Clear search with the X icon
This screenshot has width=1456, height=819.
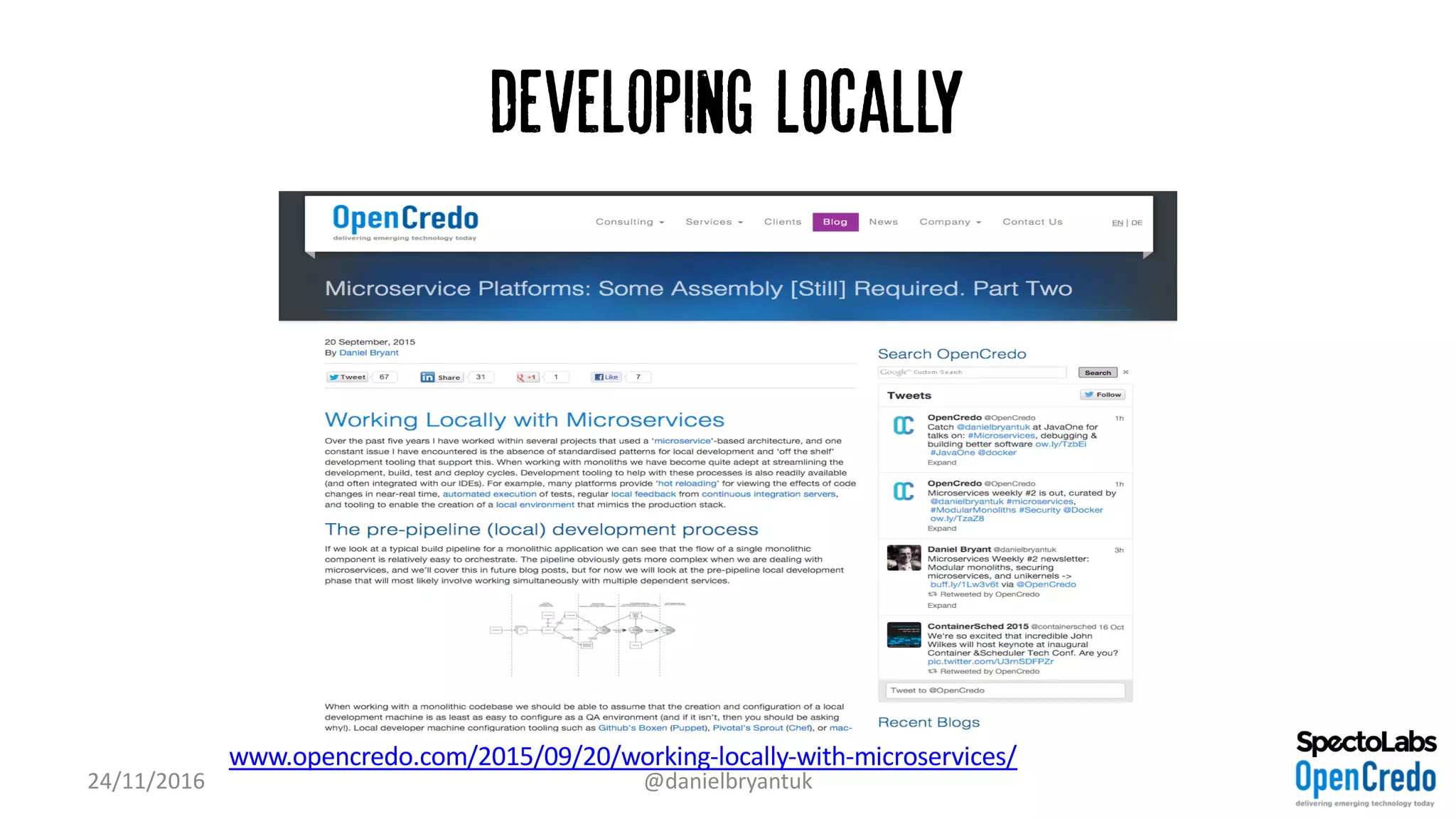[1125, 373]
